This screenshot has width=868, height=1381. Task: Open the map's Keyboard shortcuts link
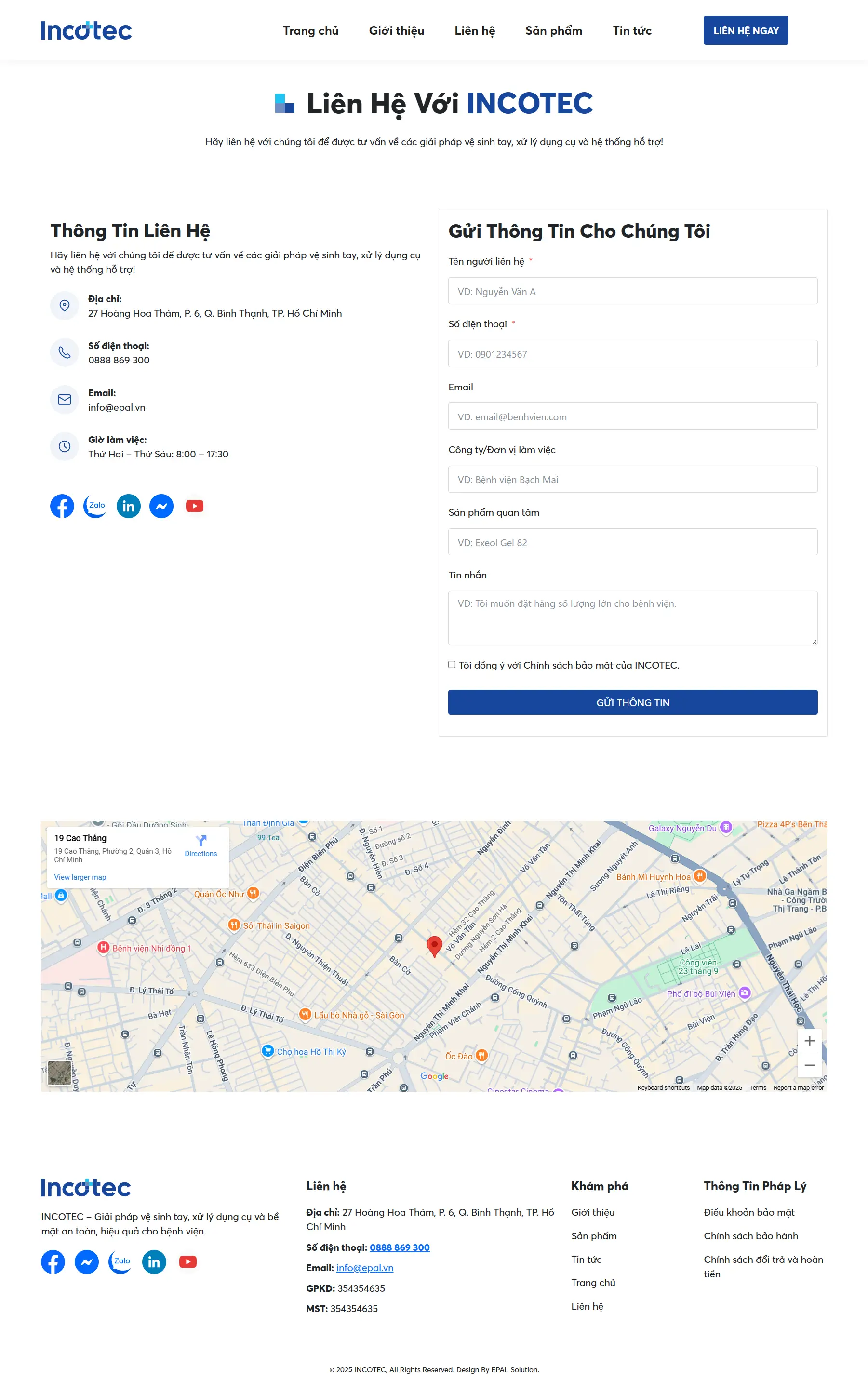[663, 1088]
